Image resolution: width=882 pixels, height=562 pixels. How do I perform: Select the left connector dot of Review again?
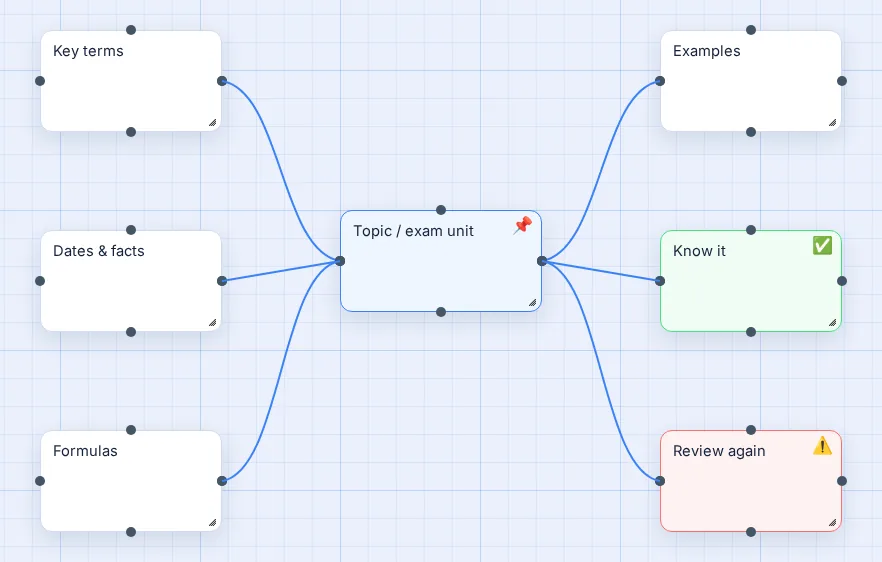pos(660,481)
